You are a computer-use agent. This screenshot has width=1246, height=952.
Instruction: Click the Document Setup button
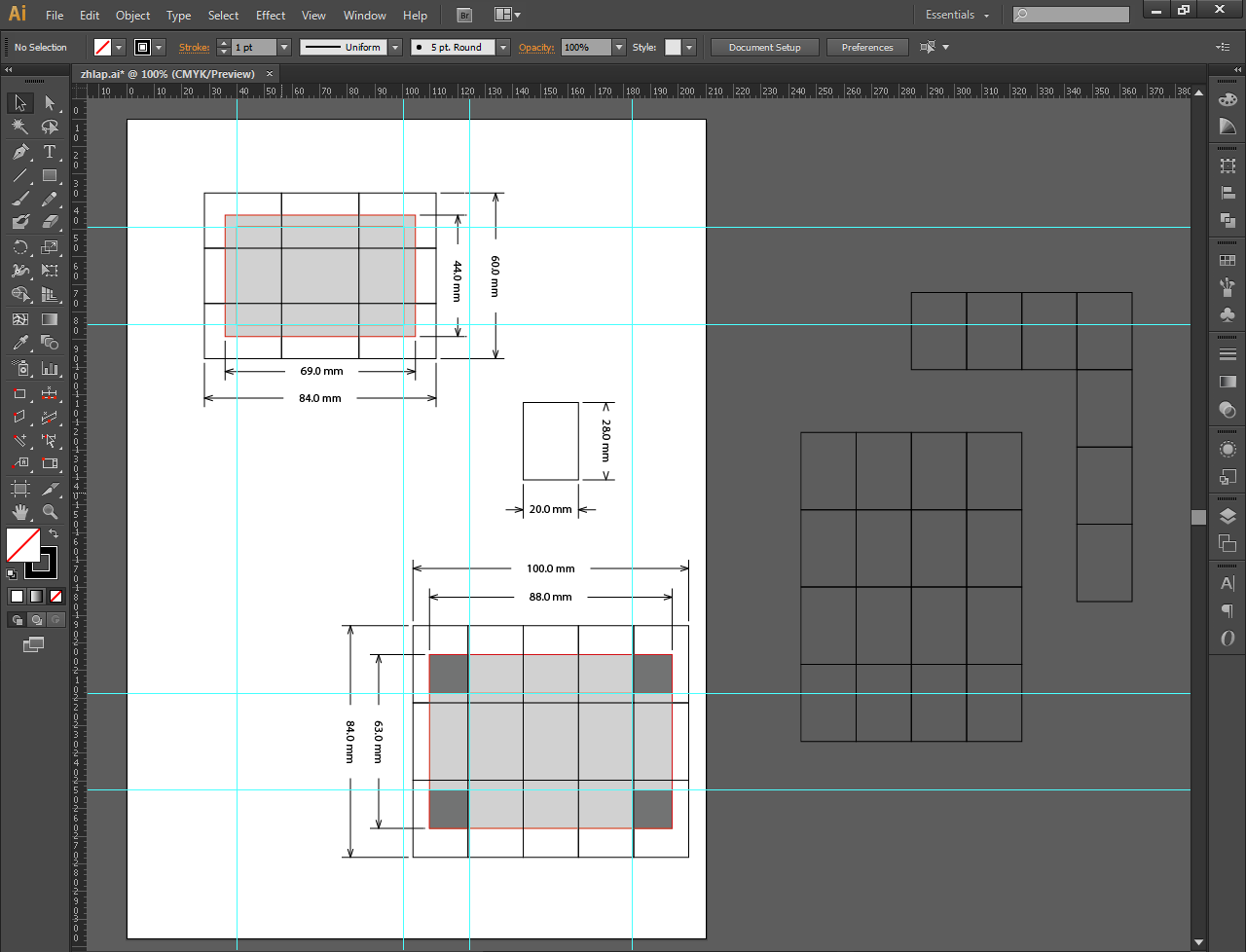click(764, 48)
